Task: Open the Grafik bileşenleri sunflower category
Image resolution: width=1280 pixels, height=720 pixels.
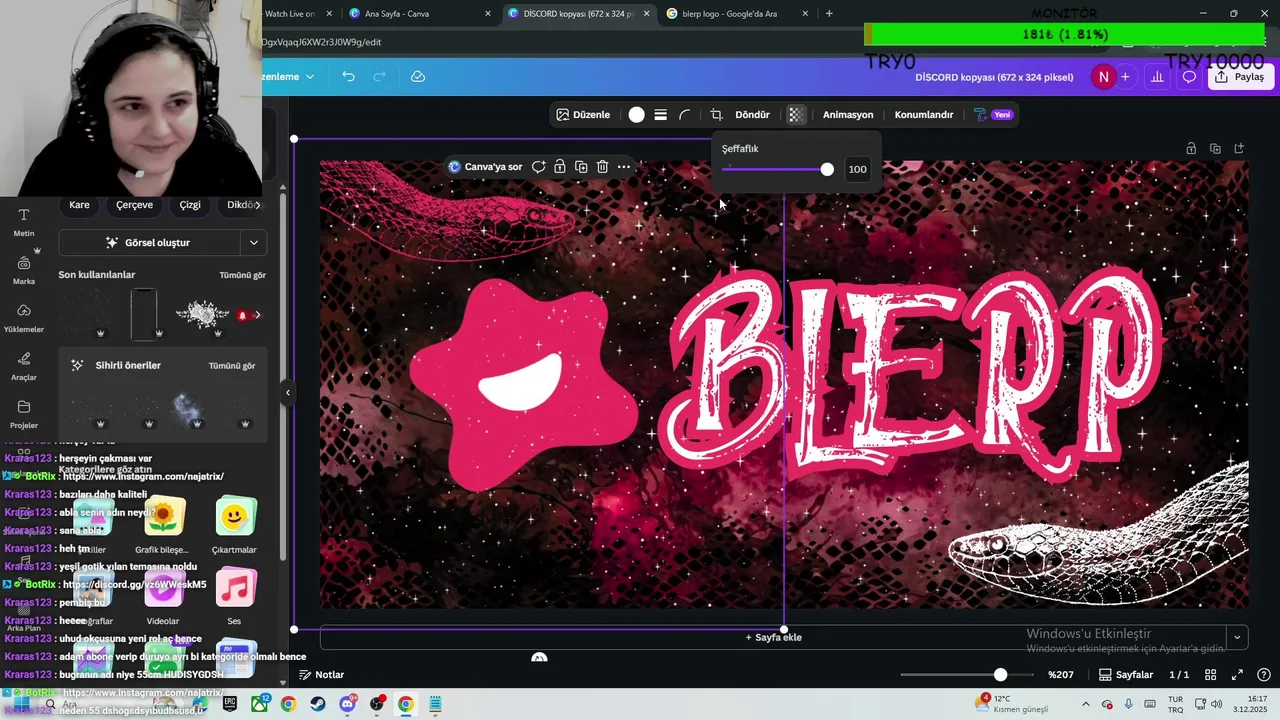Action: tap(164, 525)
